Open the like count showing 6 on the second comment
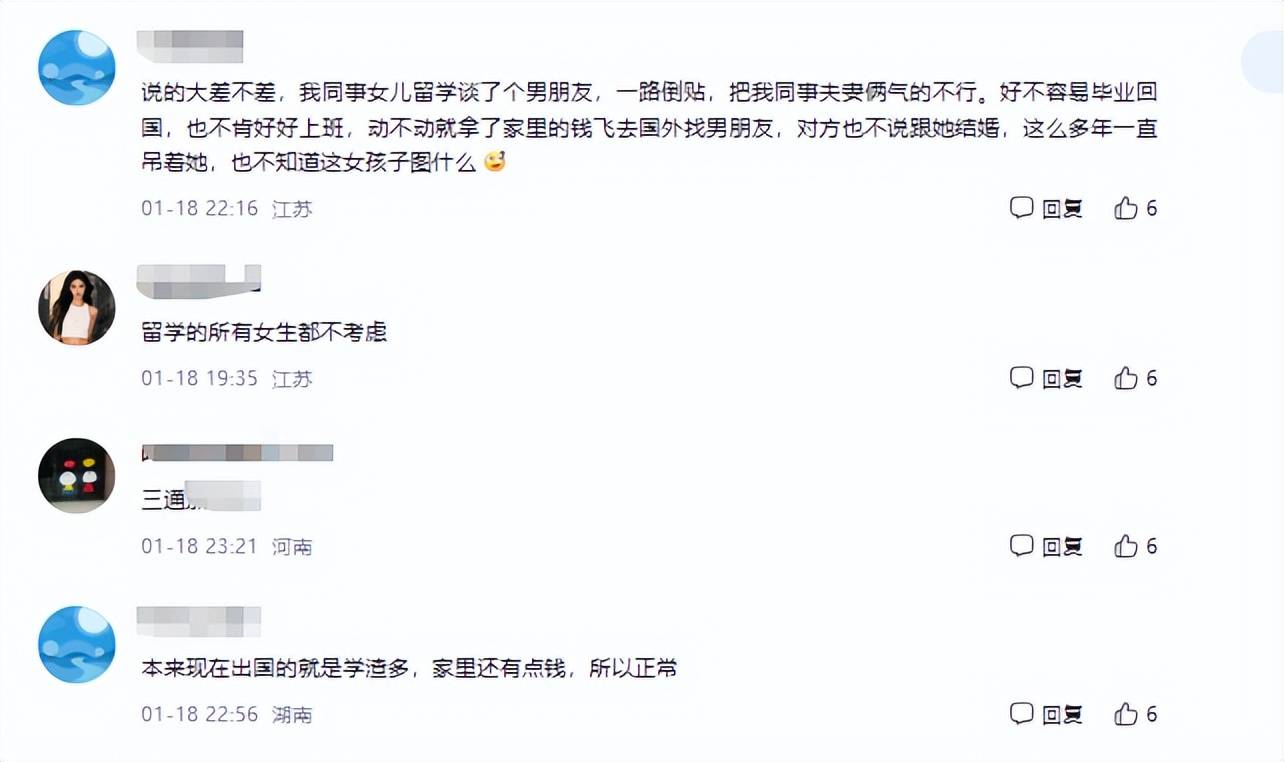The width and height of the screenshot is (1284, 762). click(x=1152, y=378)
